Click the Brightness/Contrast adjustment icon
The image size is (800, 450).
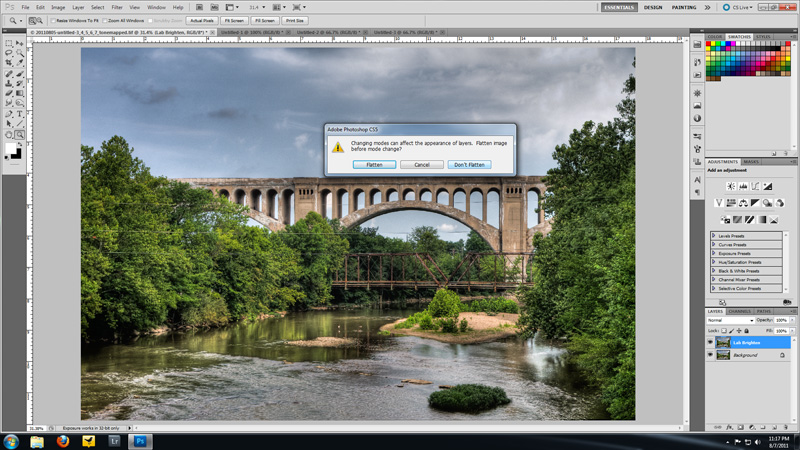(x=731, y=186)
